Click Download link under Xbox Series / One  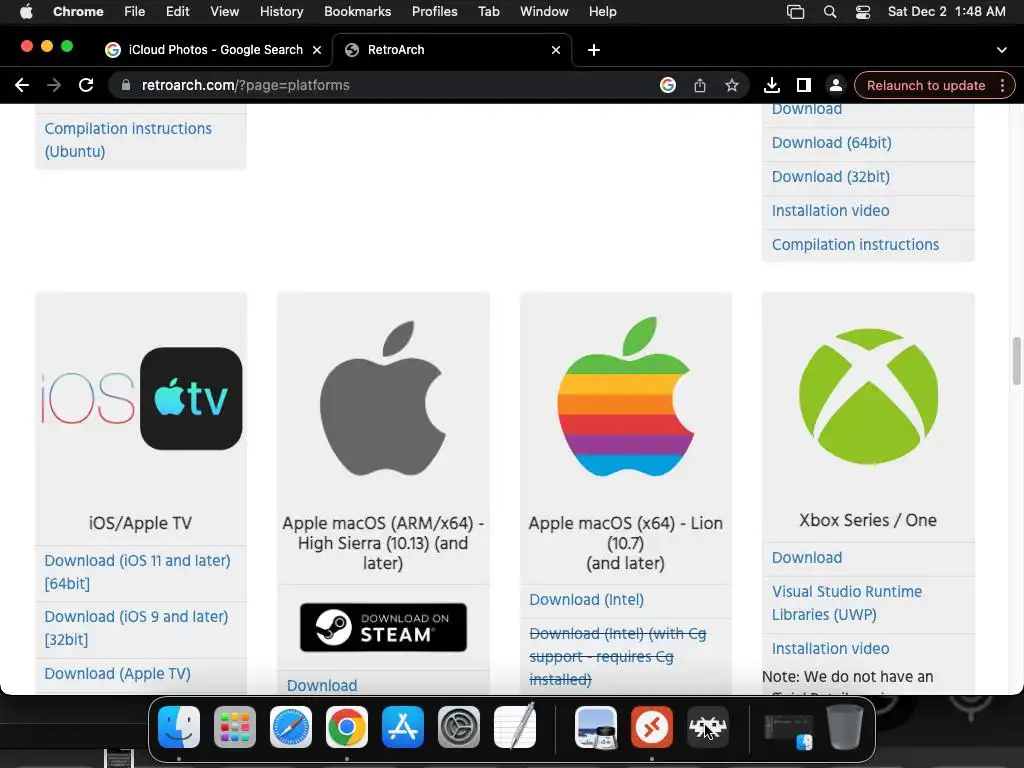[x=807, y=558]
